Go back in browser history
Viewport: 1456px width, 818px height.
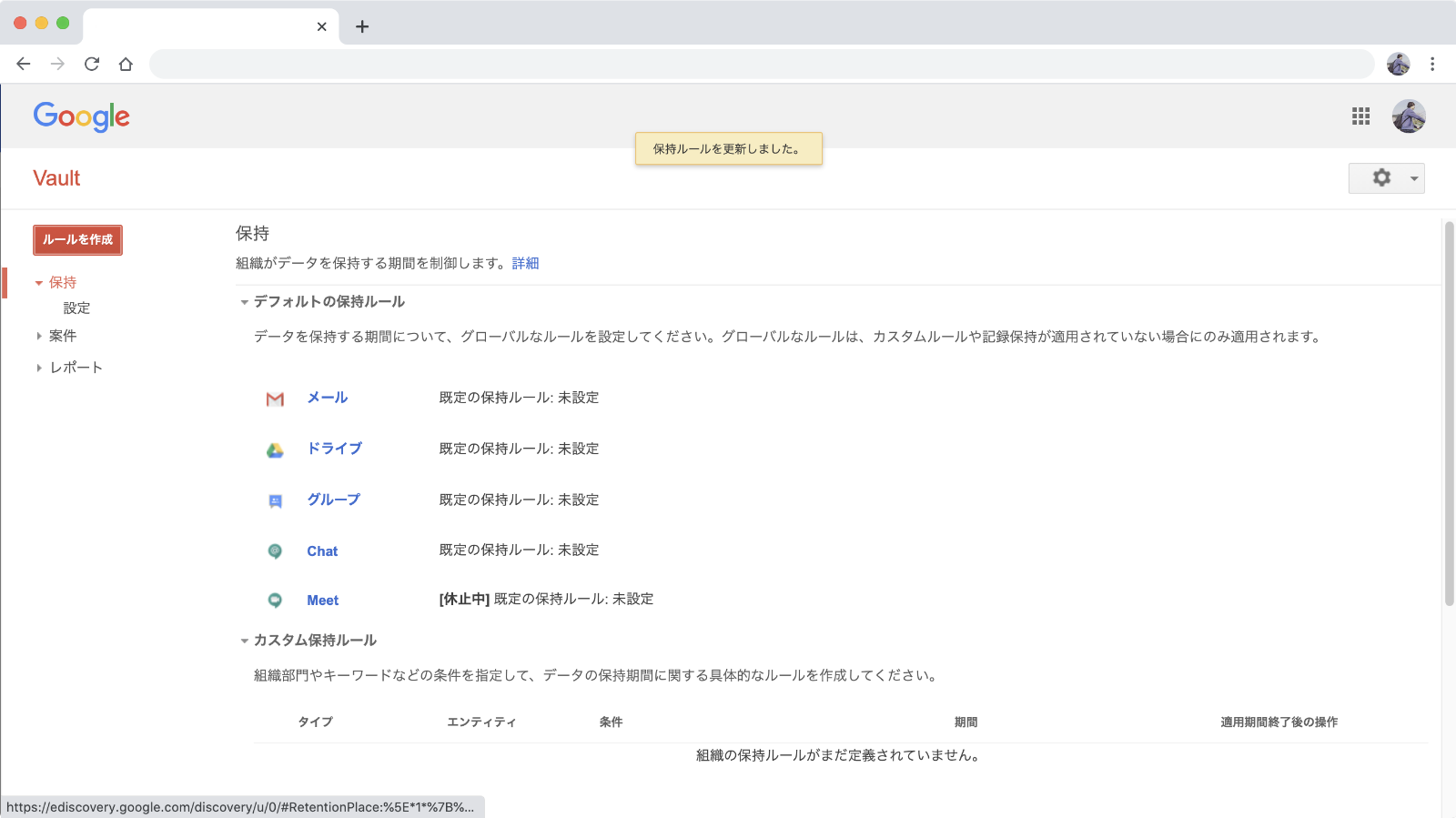[x=24, y=64]
